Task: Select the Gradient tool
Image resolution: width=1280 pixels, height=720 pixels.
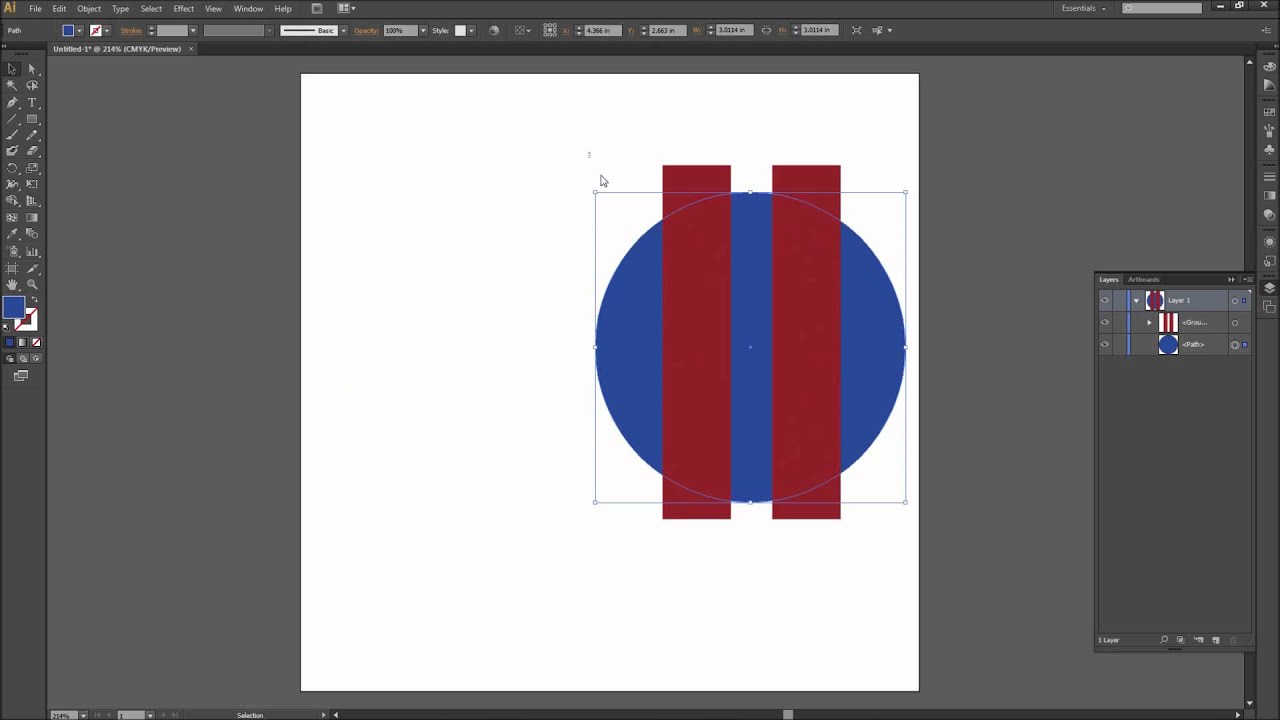Action: [32, 217]
